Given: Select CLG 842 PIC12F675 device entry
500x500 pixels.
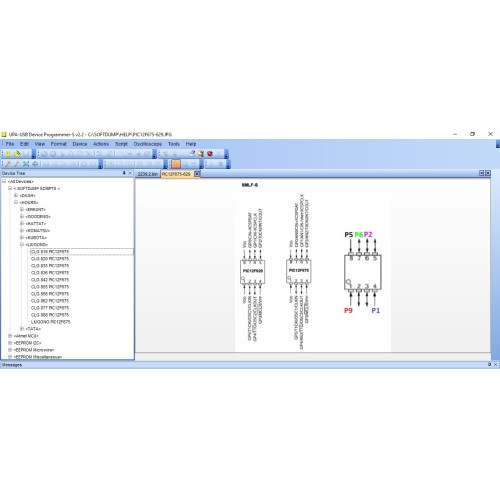Looking at the screenshot, I should coord(50,280).
